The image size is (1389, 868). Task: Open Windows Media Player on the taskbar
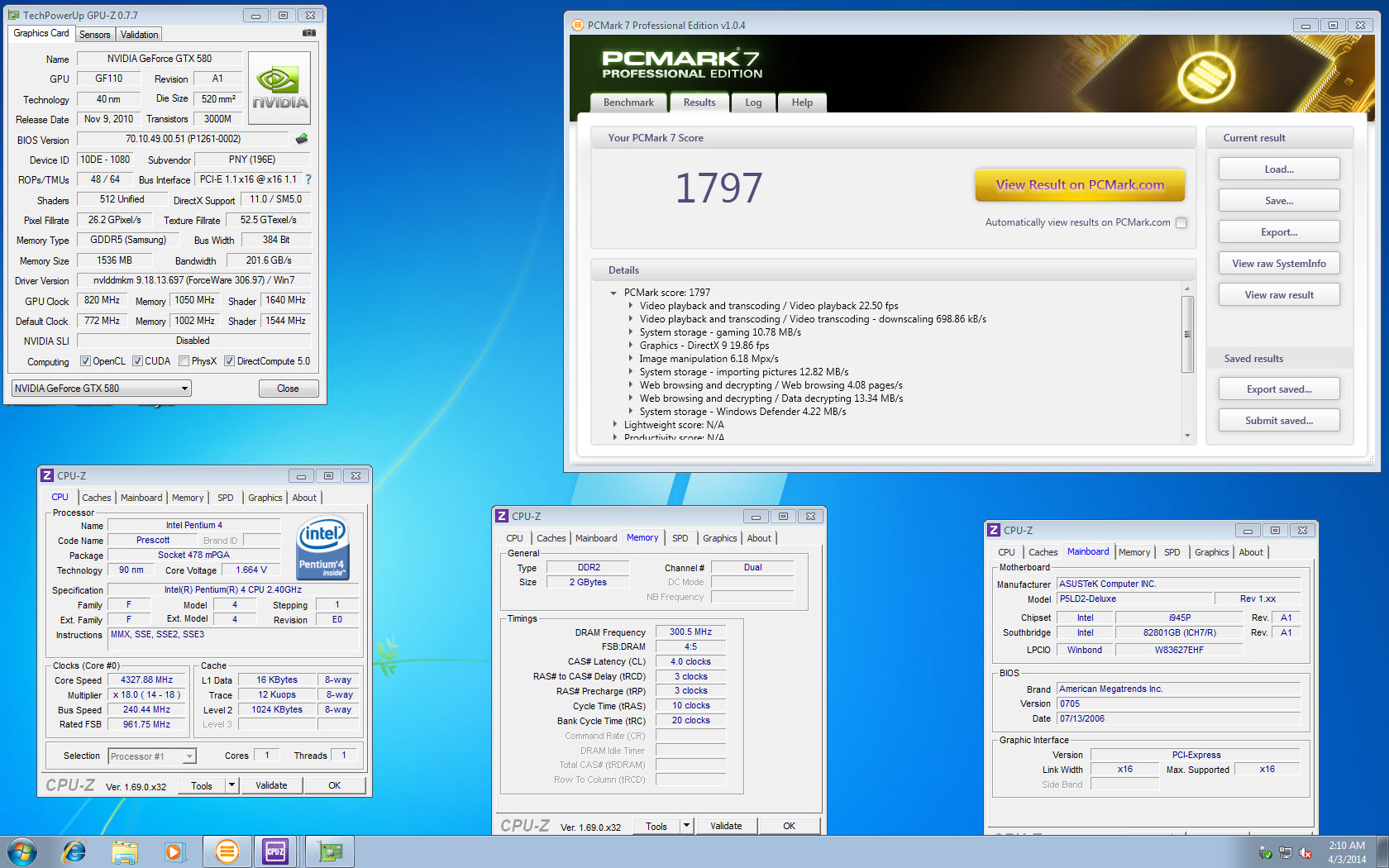click(x=174, y=851)
